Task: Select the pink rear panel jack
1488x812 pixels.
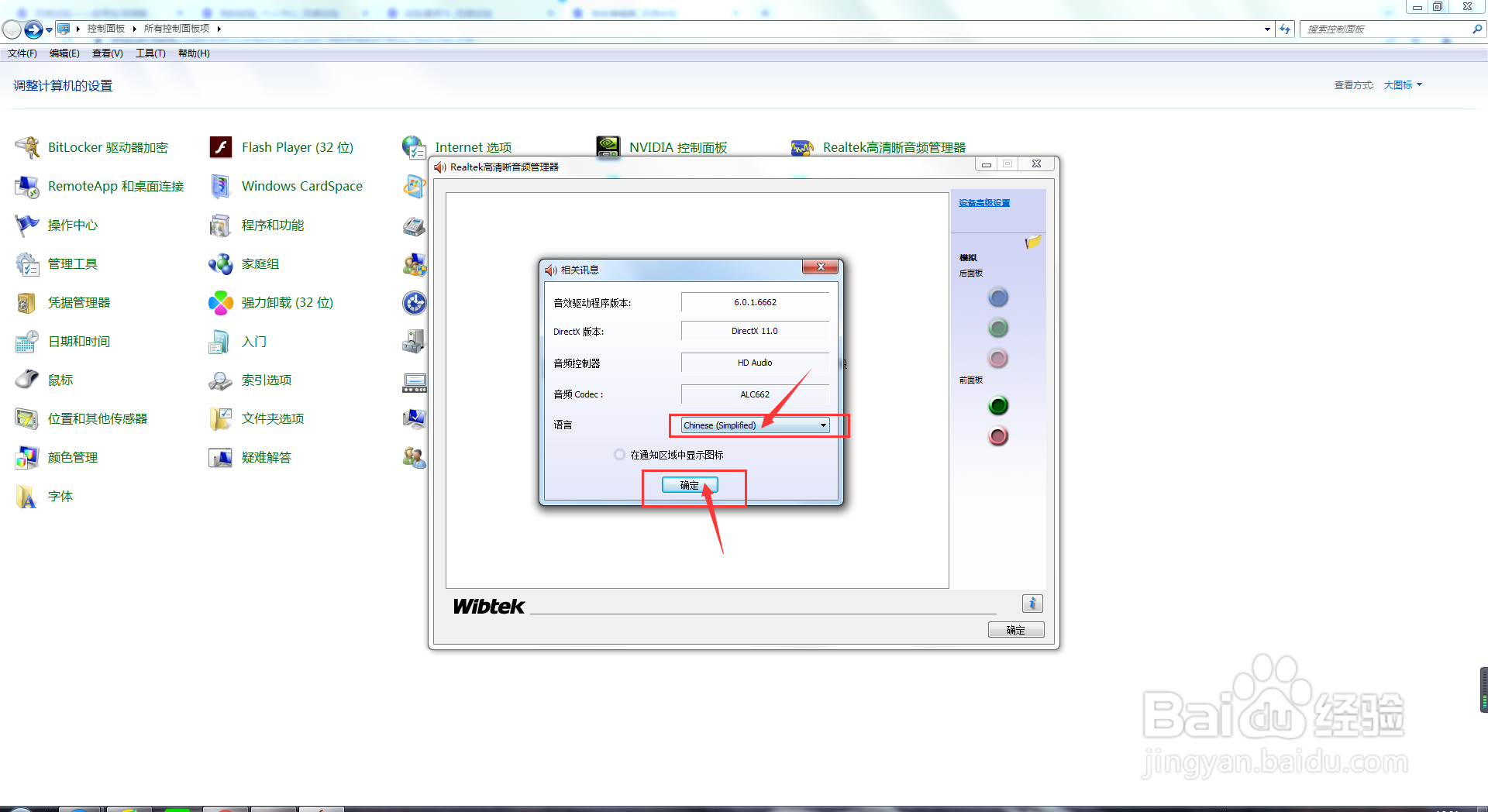Action: [998, 358]
